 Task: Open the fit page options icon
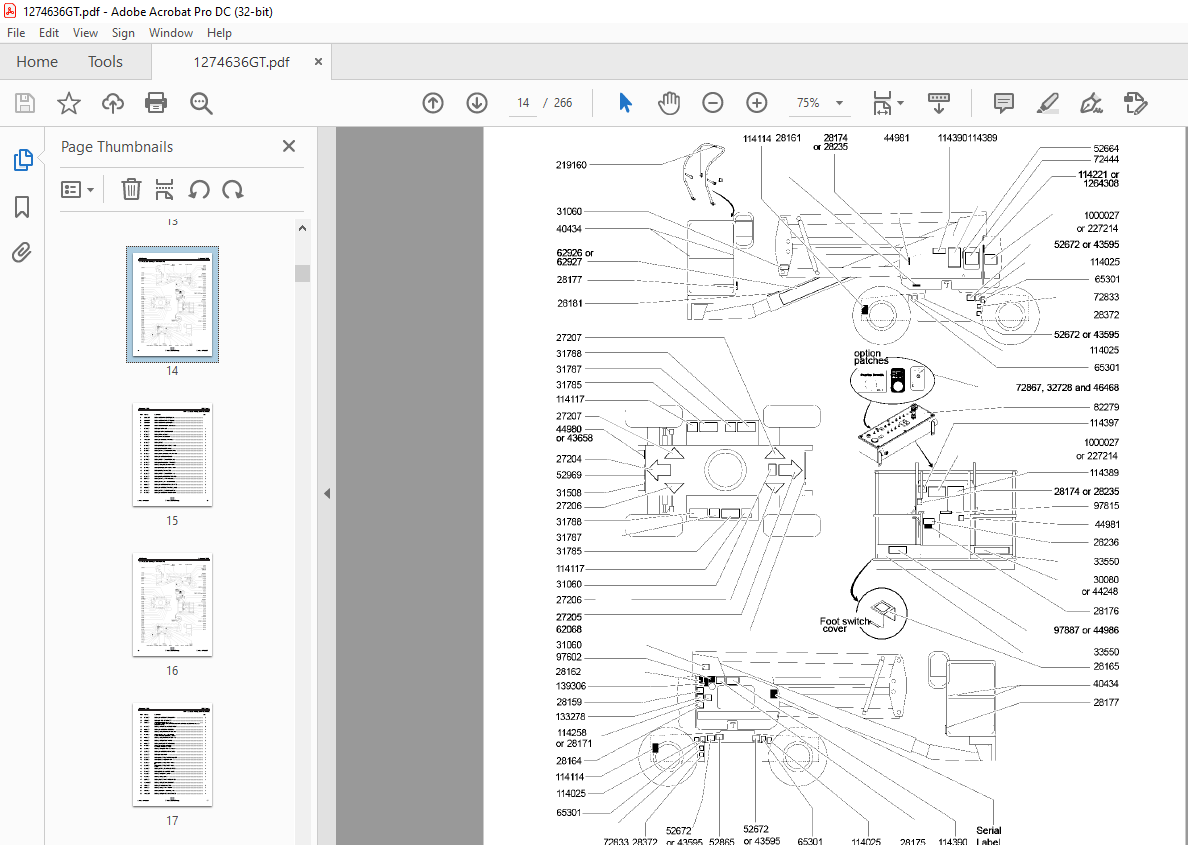(882, 103)
